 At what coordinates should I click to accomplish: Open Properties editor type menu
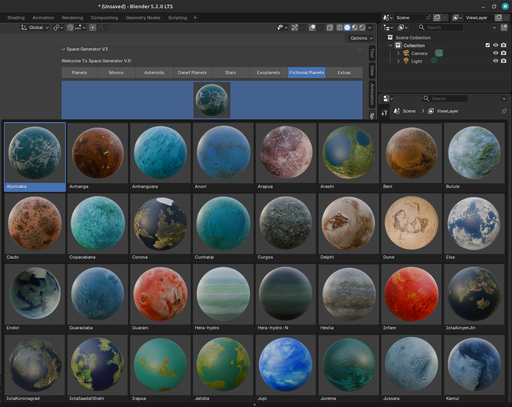pos(388,99)
